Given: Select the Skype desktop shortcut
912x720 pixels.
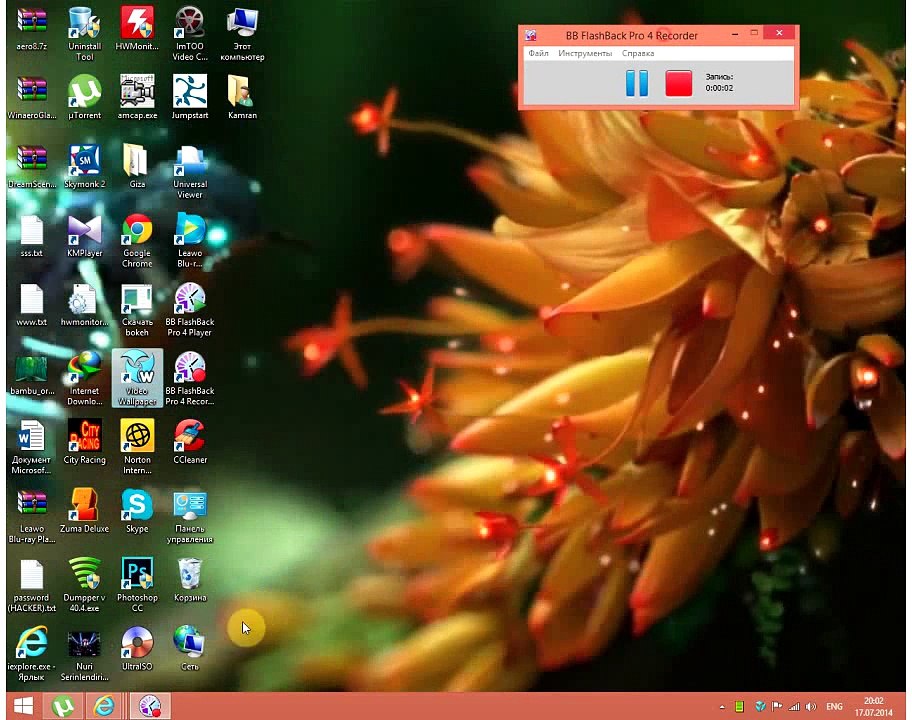Looking at the screenshot, I should coord(137,506).
